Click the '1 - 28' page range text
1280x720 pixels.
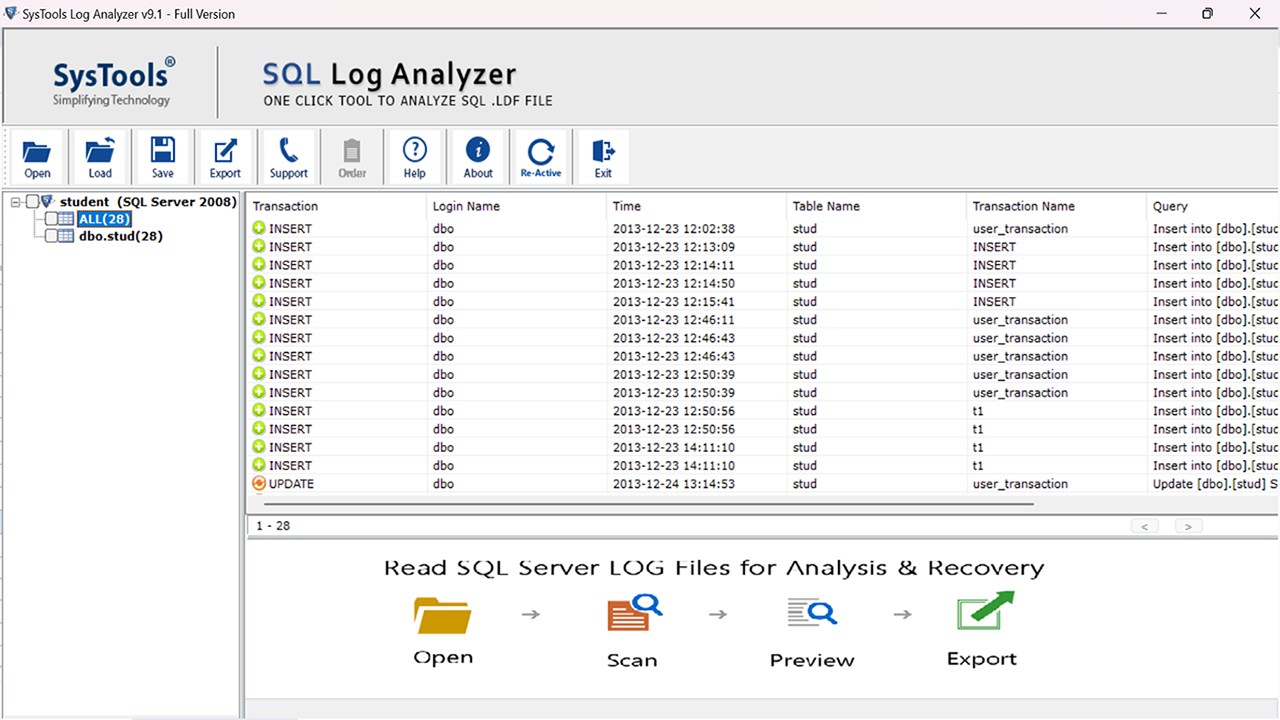tap(273, 526)
